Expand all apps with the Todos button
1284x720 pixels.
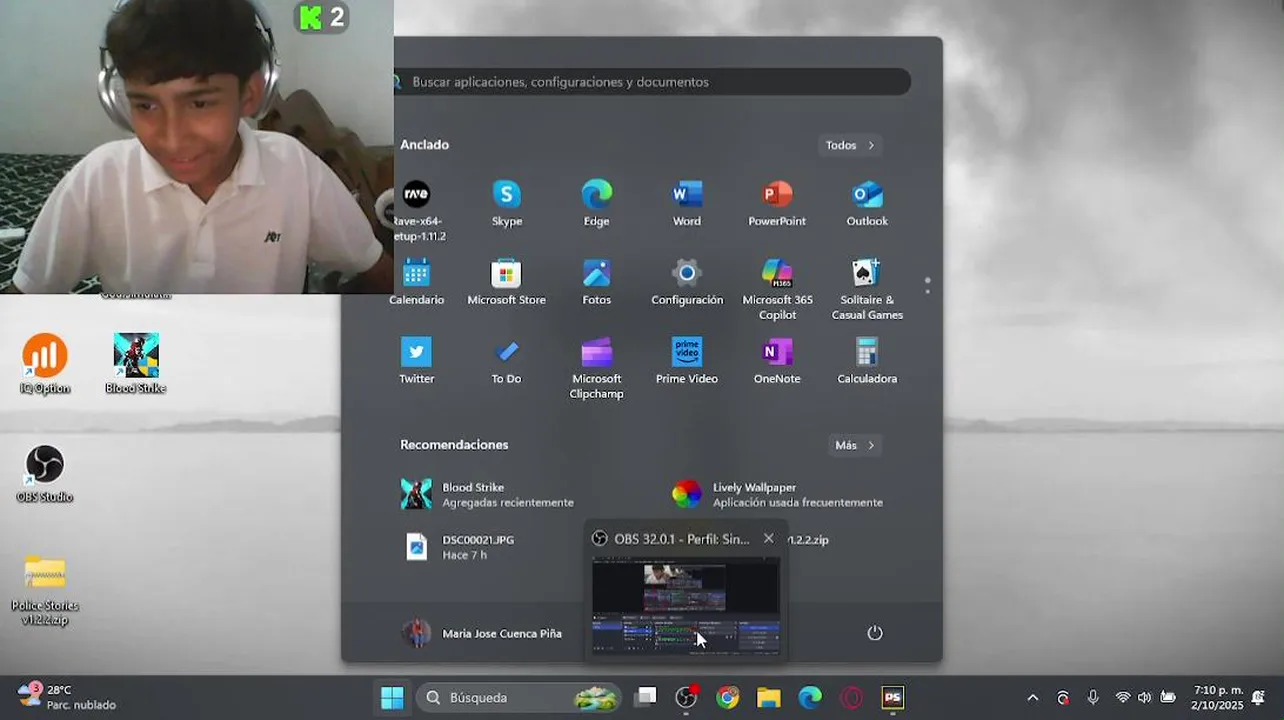[x=850, y=145]
